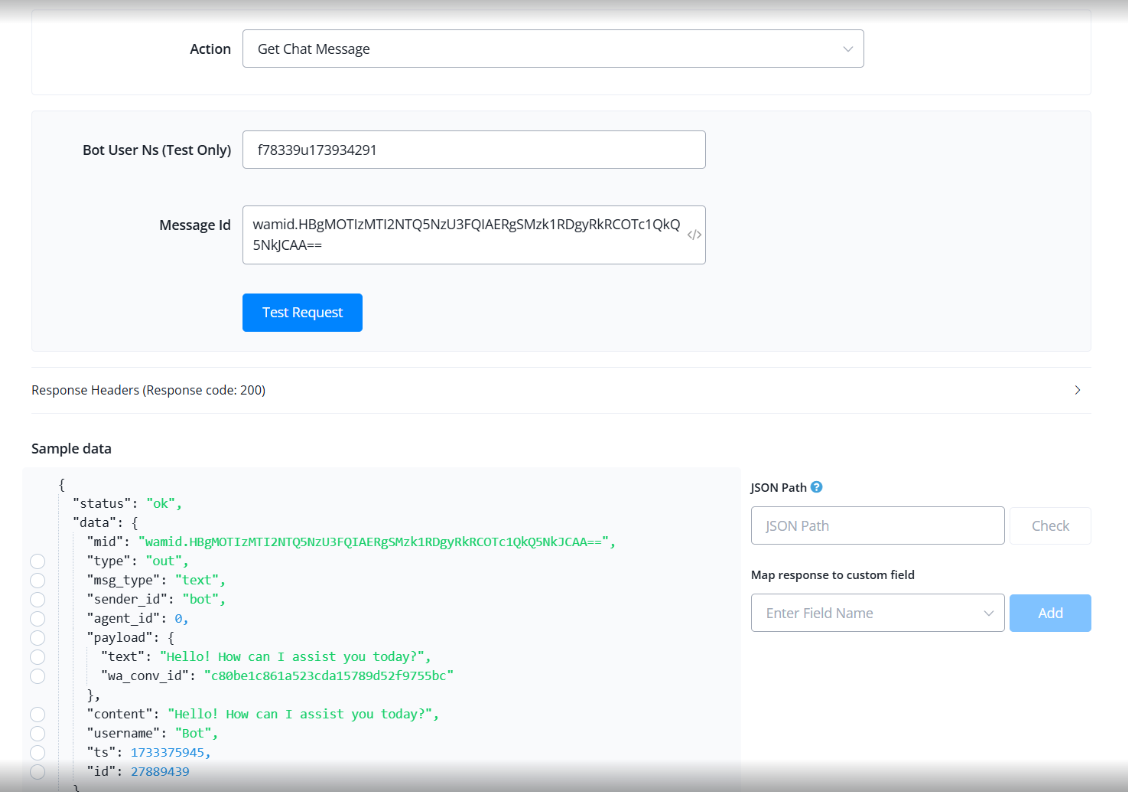1128x792 pixels.
Task: Select the circle beside "id" key
Action: click(x=38, y=772)
